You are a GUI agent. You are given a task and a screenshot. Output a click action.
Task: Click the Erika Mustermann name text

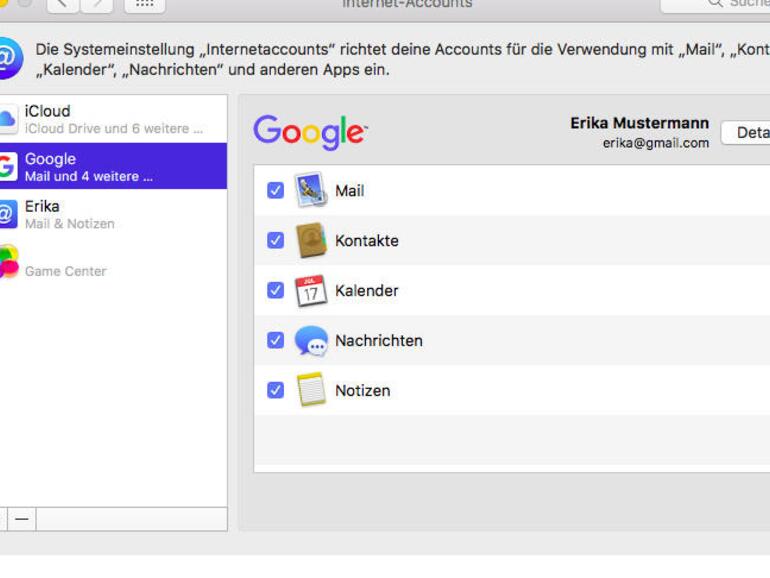pyautogui.click(x=639, y=123)
